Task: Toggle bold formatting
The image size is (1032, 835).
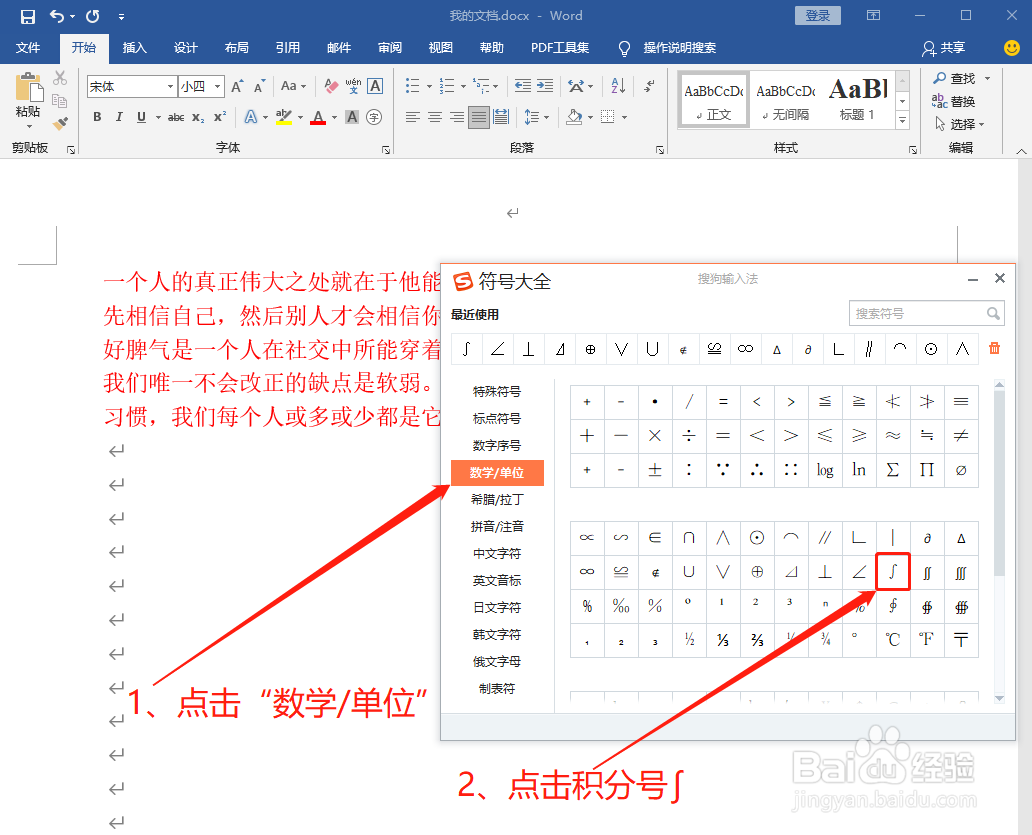Action: click(x=97, y=117)
